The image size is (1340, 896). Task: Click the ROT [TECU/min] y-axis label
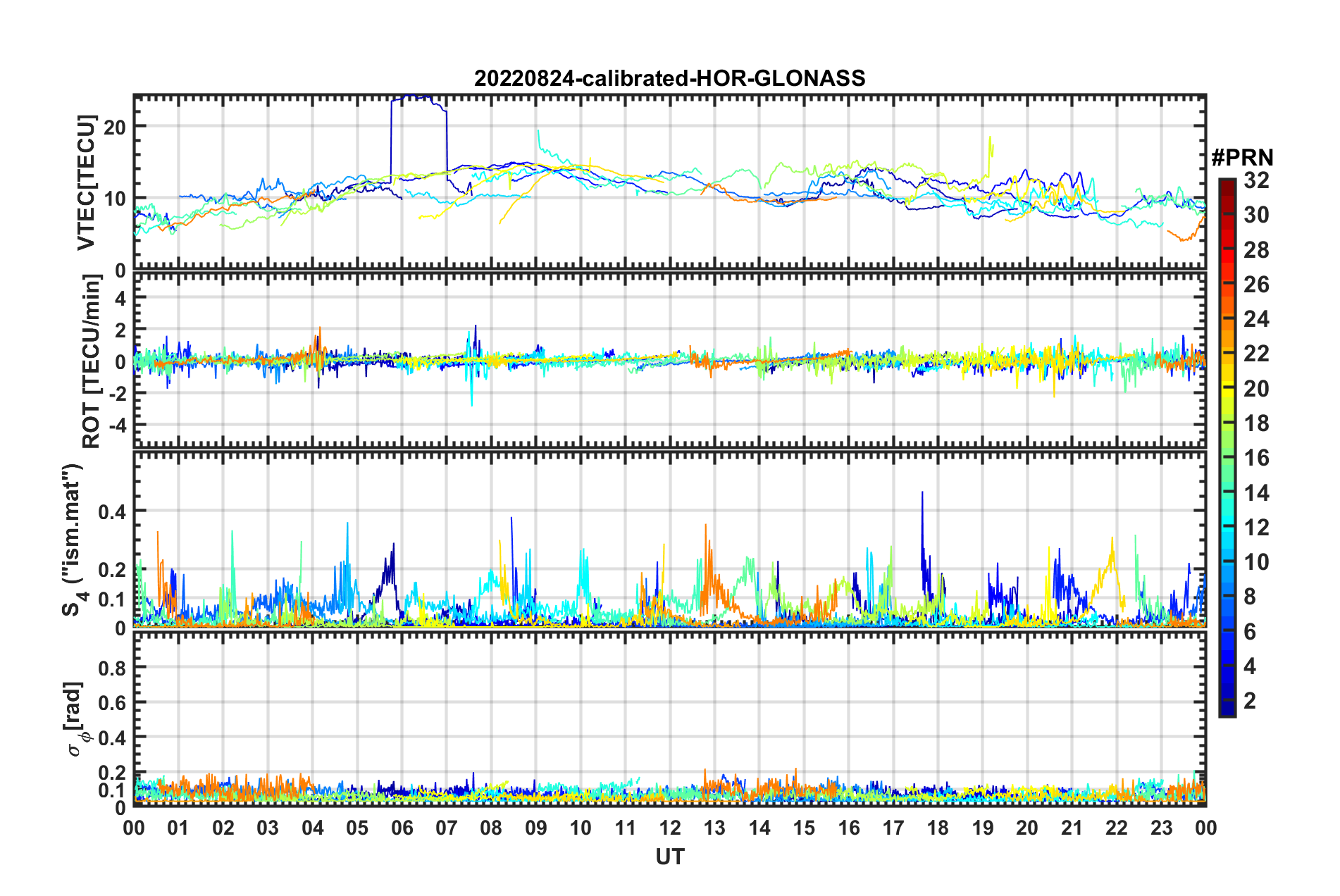point(92,361)
